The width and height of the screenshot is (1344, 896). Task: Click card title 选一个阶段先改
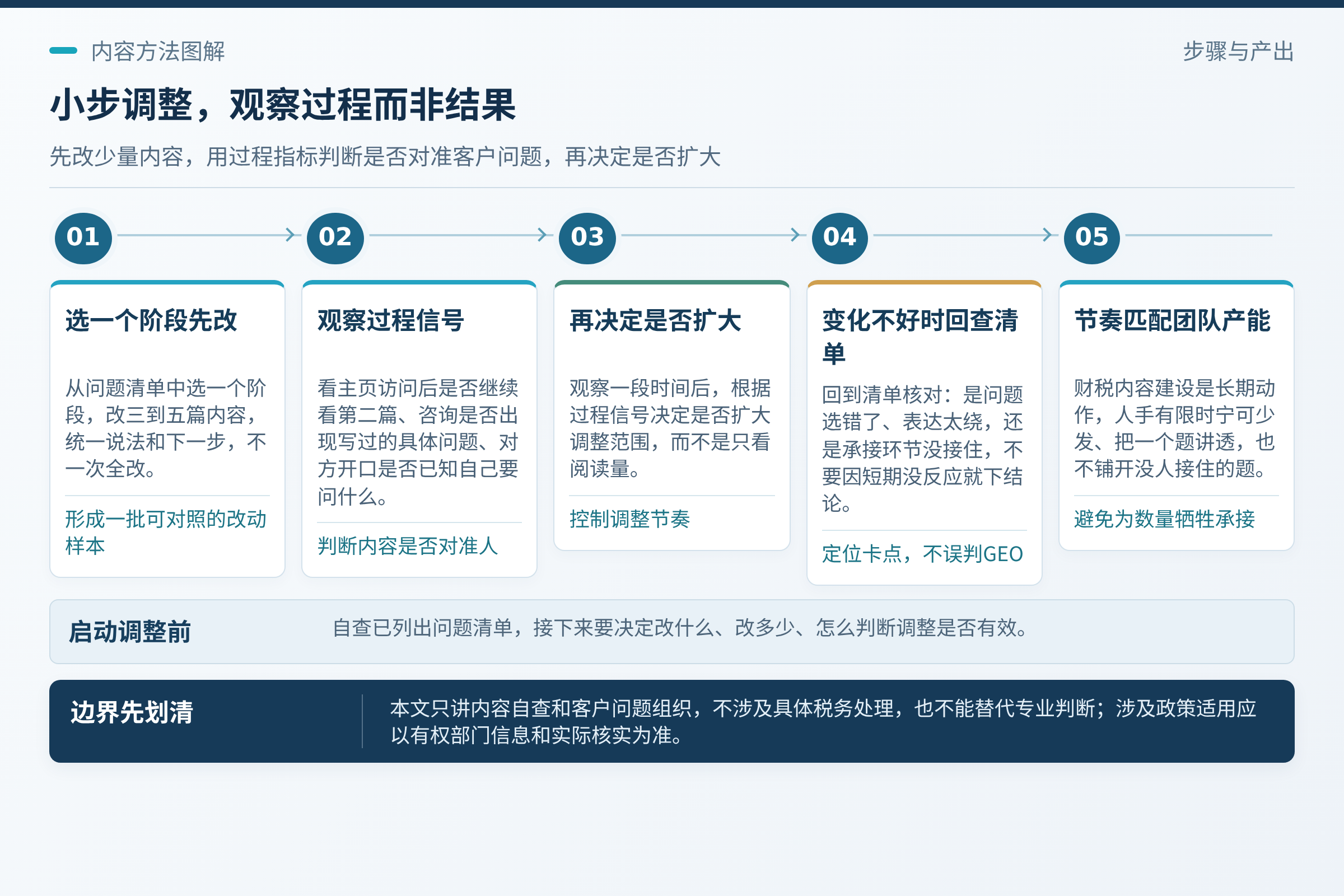click(x=151, y=320)
